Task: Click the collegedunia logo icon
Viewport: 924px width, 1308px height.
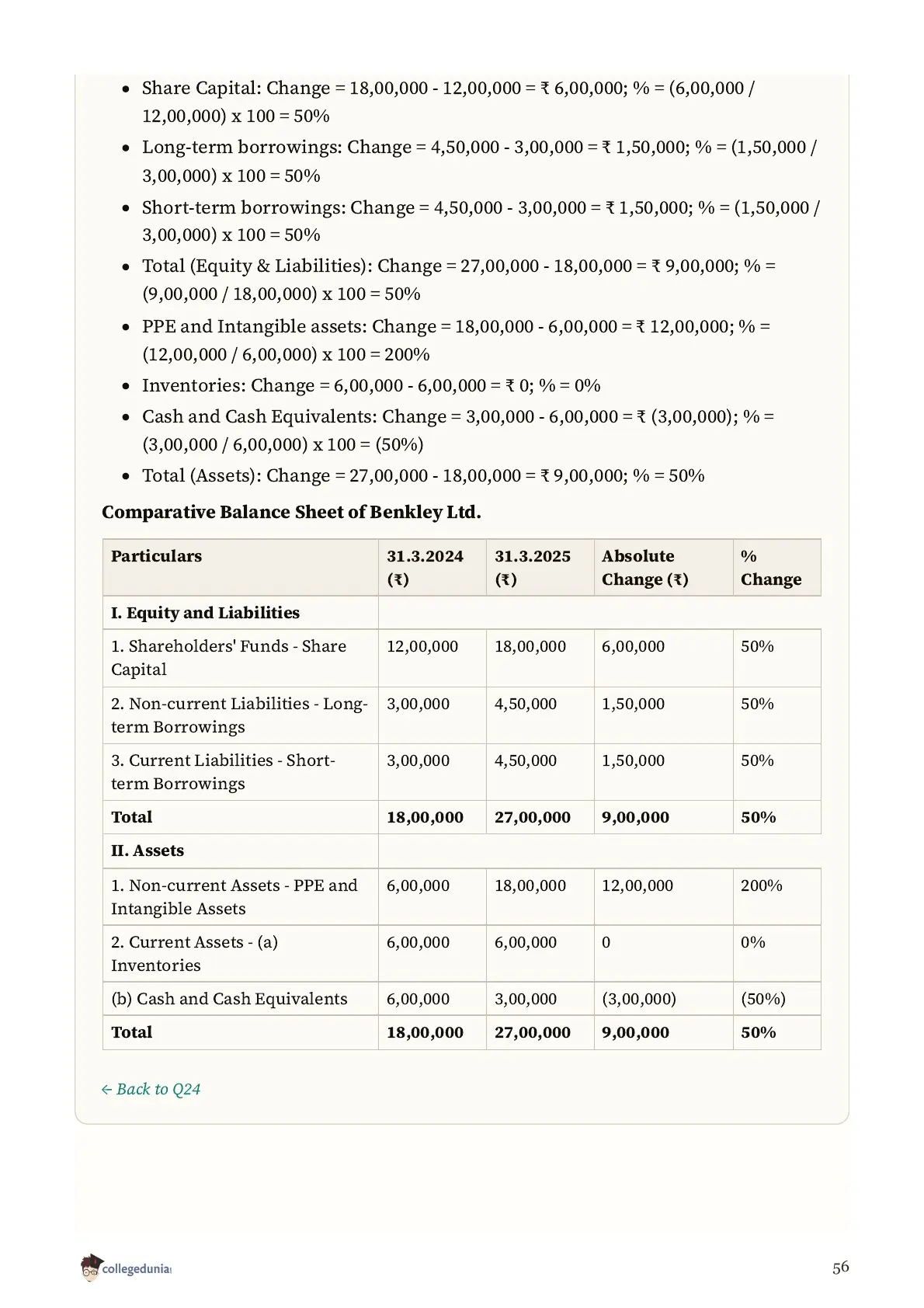Action: (x=91, y=1267)
